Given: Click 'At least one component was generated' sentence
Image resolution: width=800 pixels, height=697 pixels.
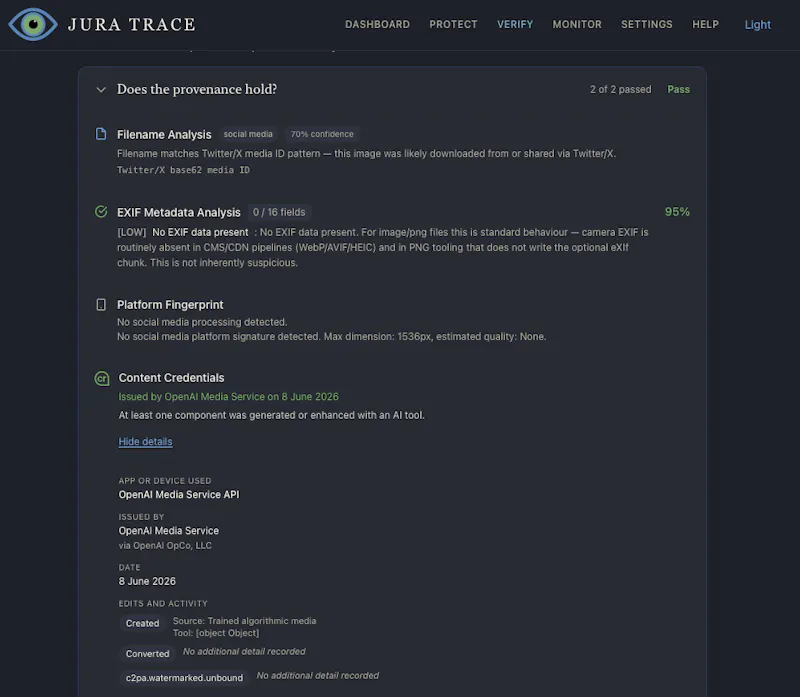Looking at the screenshot, I should [x=271, y=415].
